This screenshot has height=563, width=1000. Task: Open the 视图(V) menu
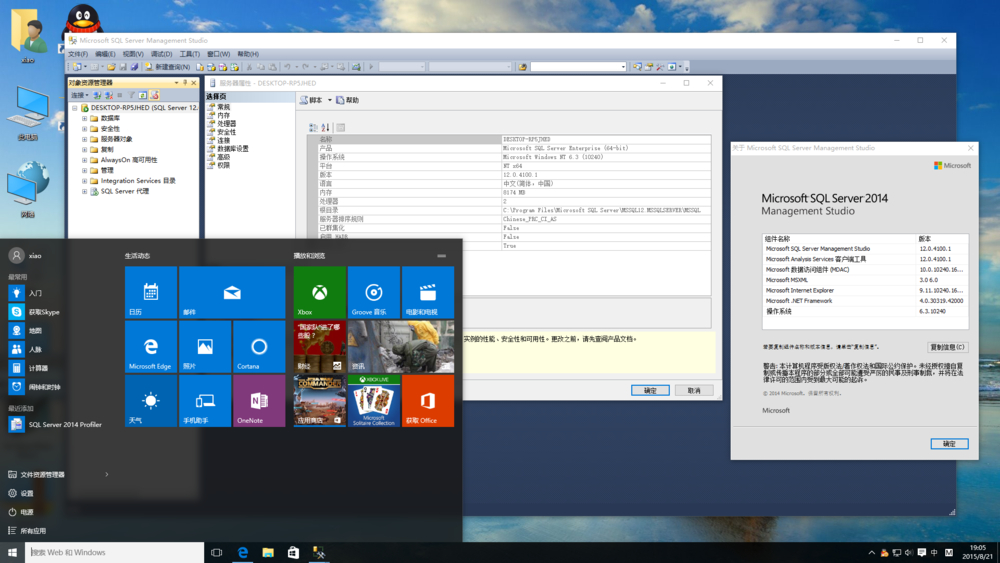133,54
